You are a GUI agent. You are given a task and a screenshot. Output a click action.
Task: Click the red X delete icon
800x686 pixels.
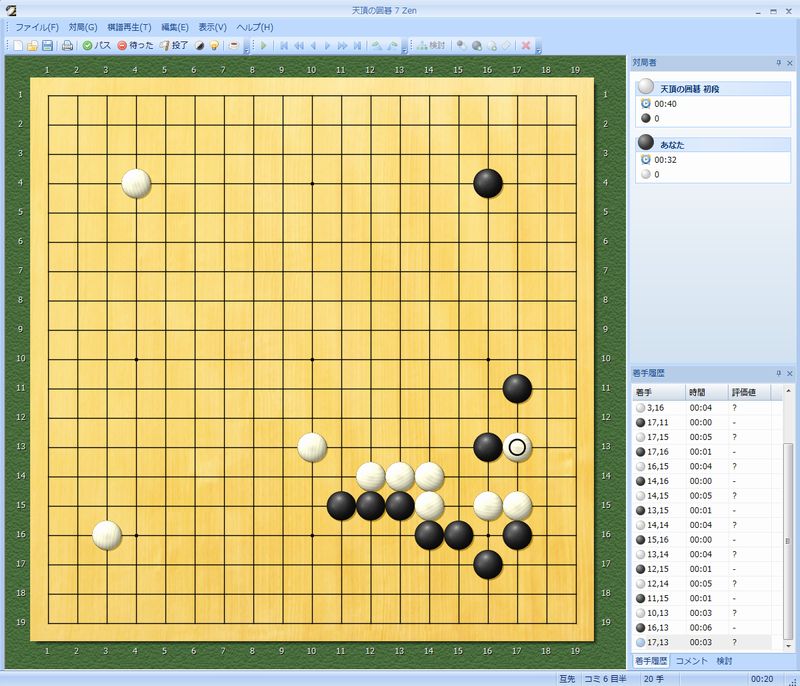click(526, 45)
